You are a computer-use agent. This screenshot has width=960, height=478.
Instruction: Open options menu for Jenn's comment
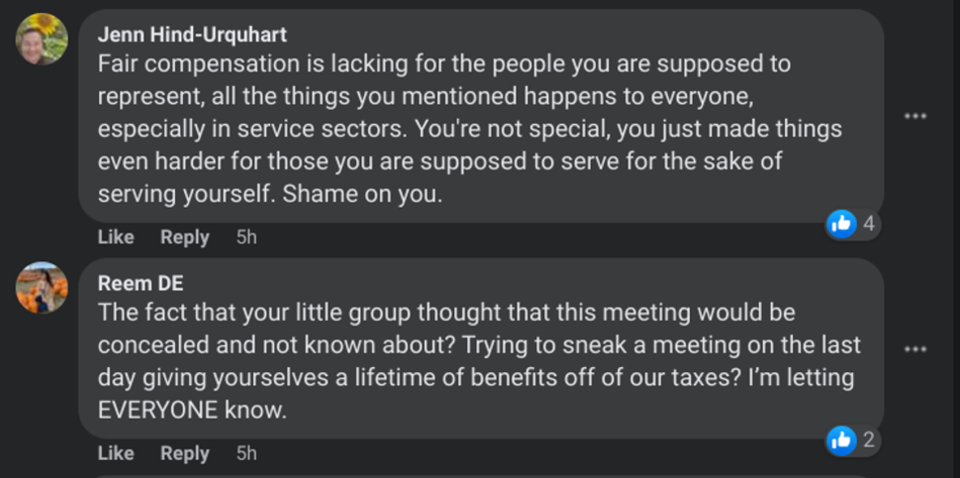click(x=915, y=116)
